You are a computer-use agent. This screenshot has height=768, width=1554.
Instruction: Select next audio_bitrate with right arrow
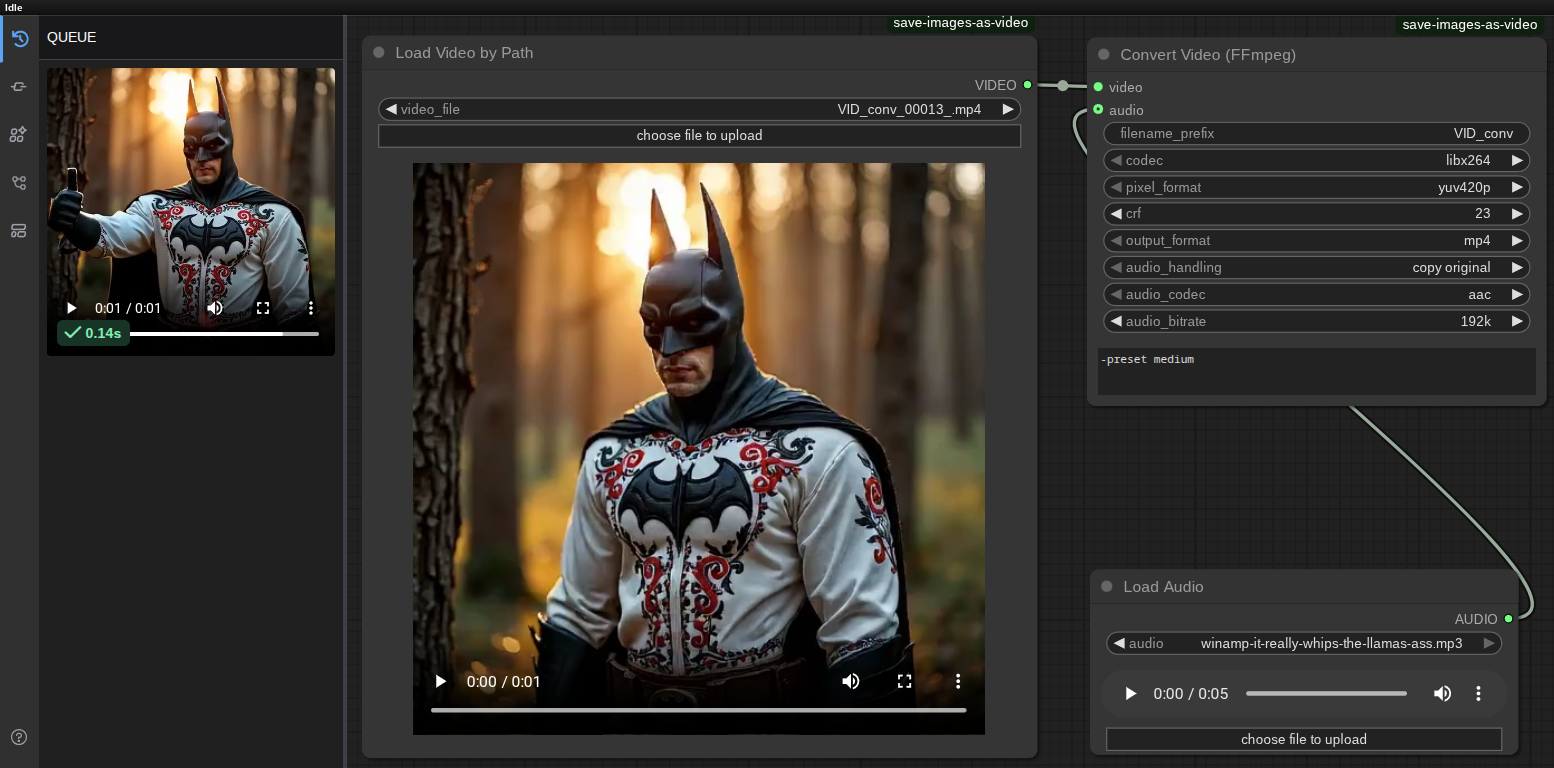pyautogui.click(x=1517, y=321)
